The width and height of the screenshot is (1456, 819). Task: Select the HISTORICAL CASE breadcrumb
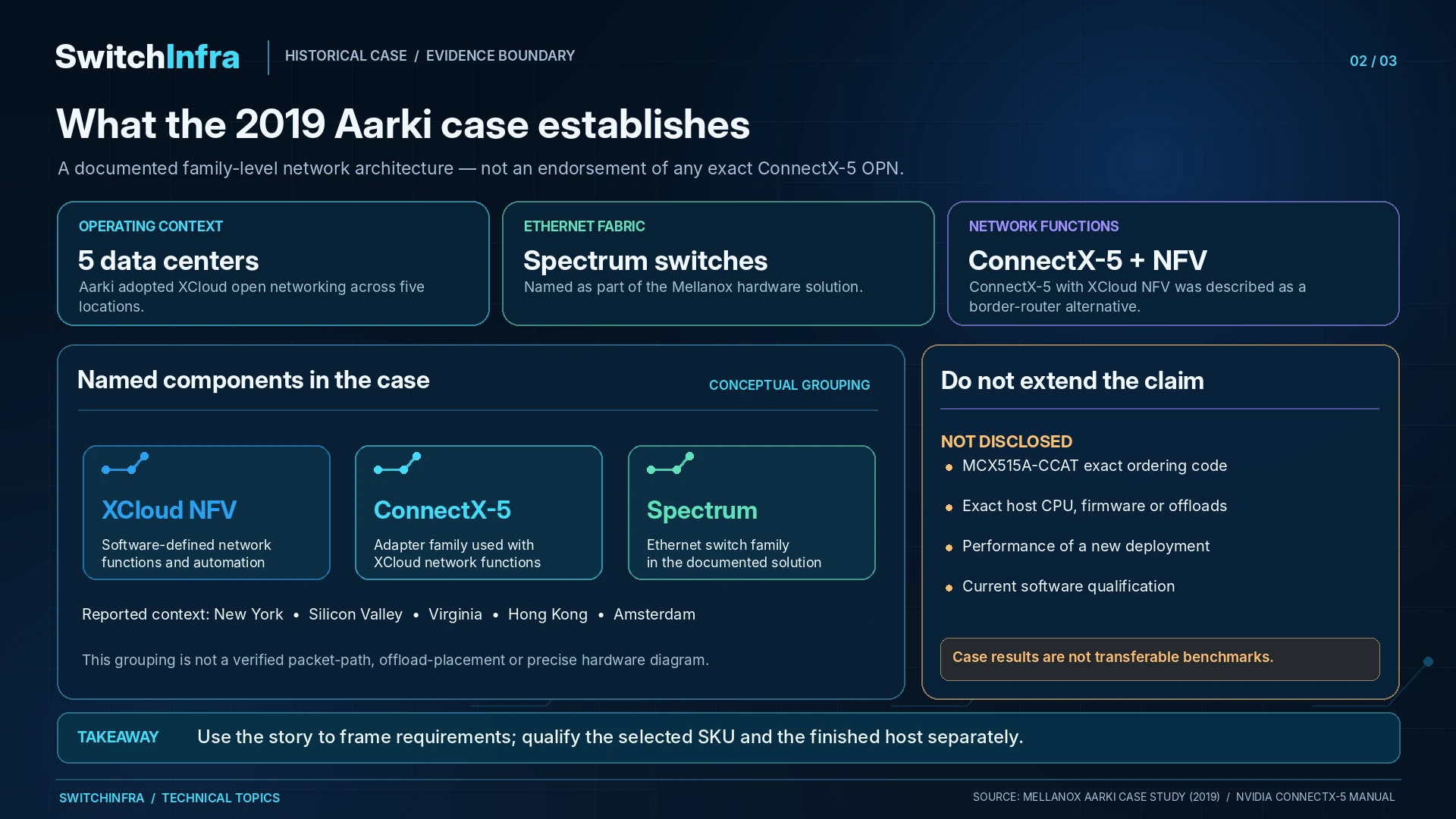tap(346, 56)
